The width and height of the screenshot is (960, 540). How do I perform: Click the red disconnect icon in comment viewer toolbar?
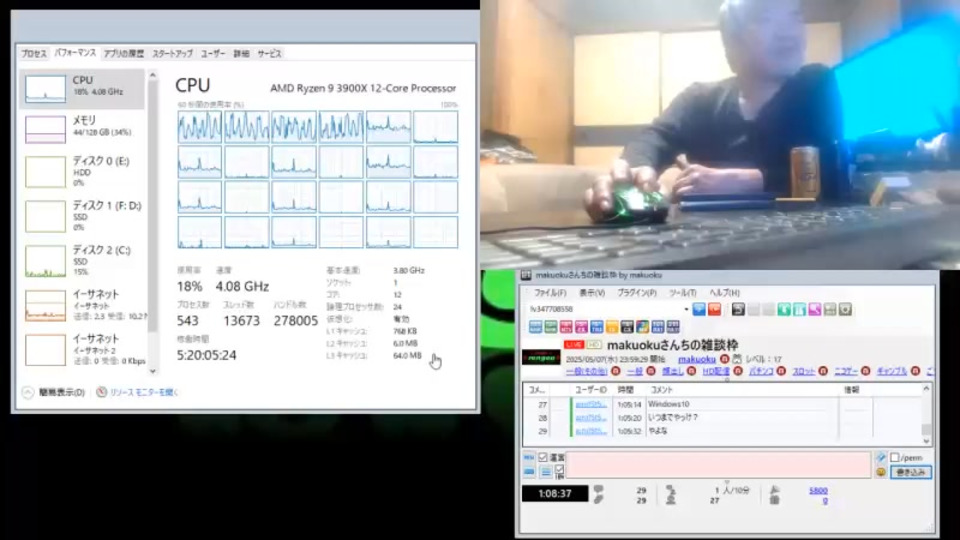(714, 309)
